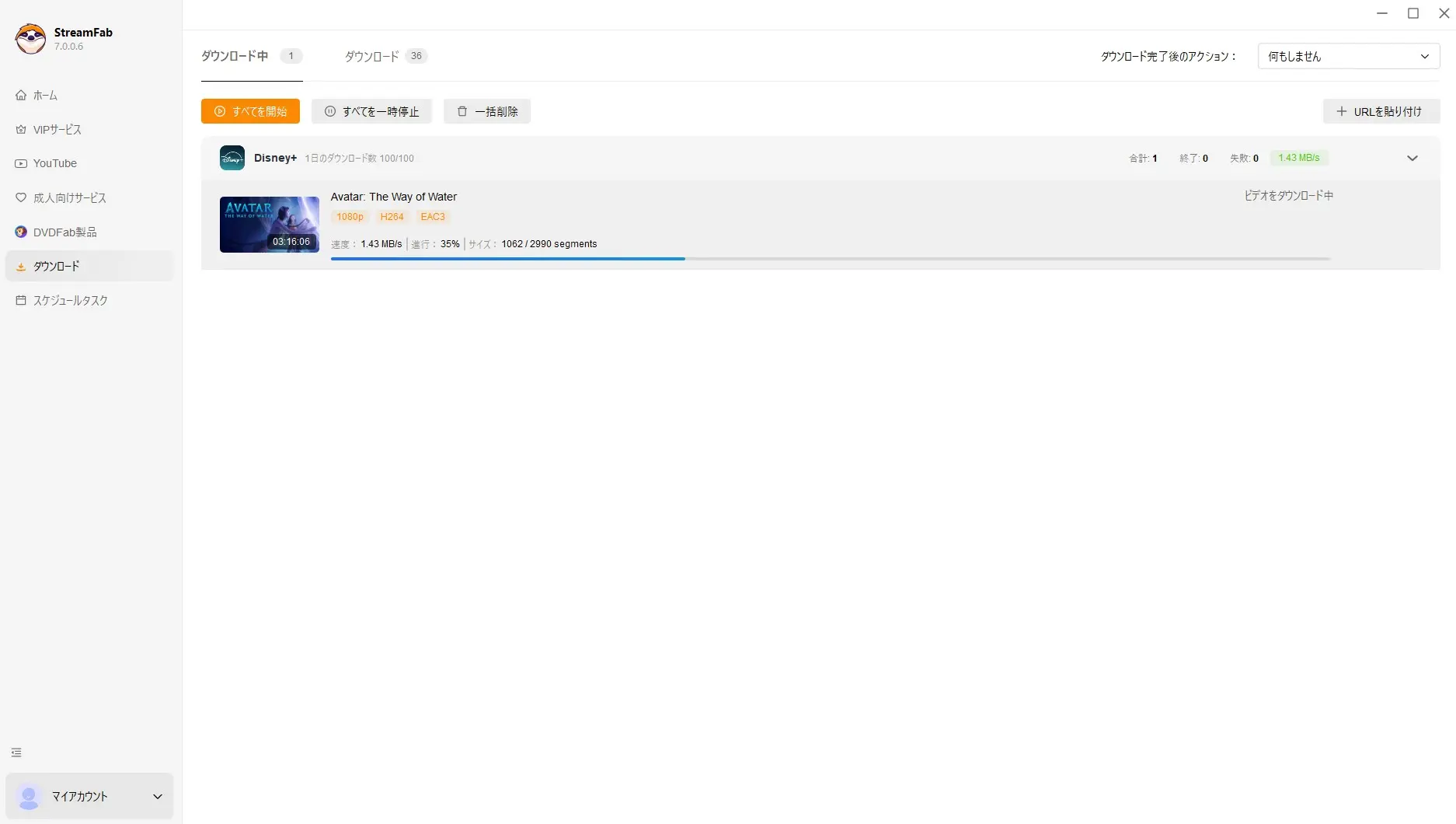Click the H264 codec tag
The image size is (1456, 824).
[392, 217]
